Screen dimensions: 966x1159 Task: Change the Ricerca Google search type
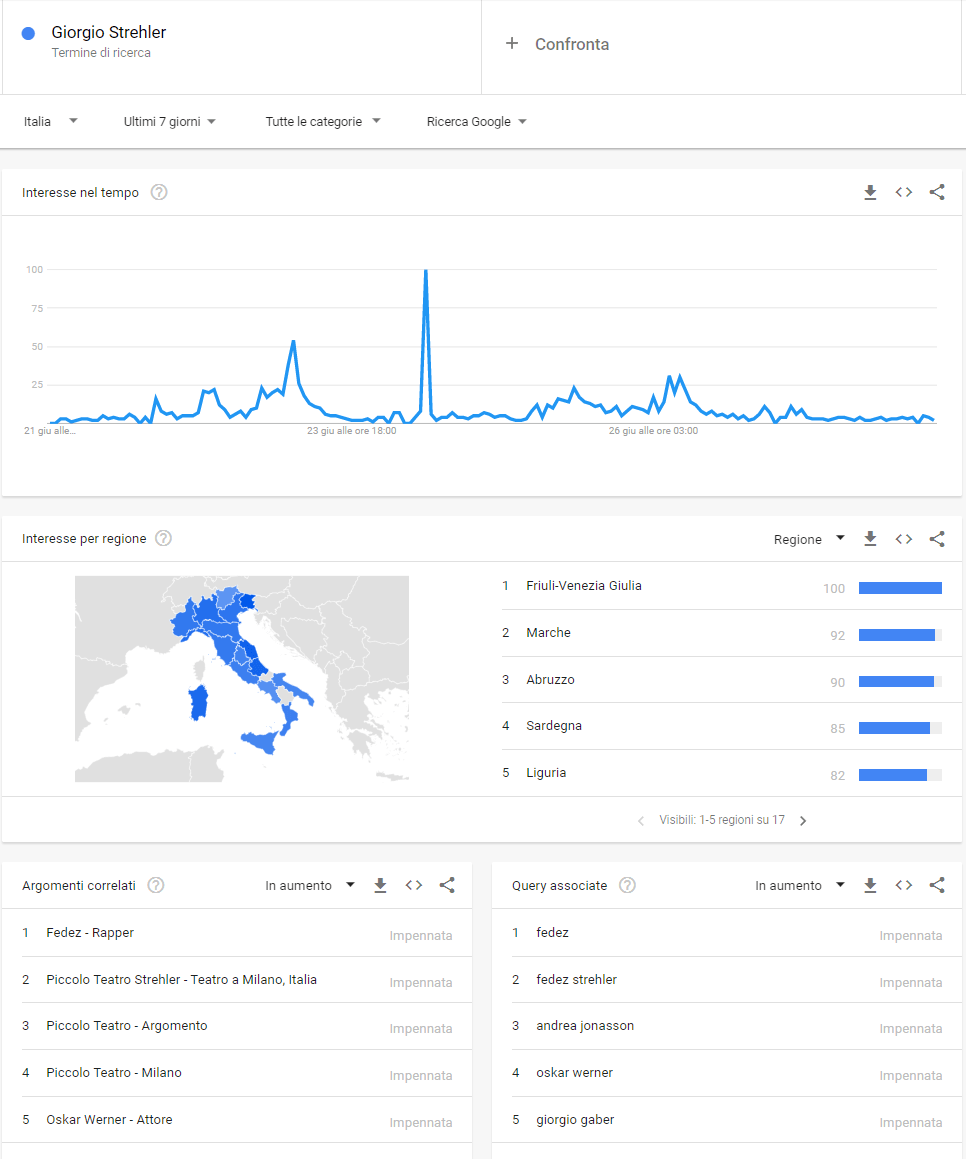pyautogui.click(x=476, y=122)
